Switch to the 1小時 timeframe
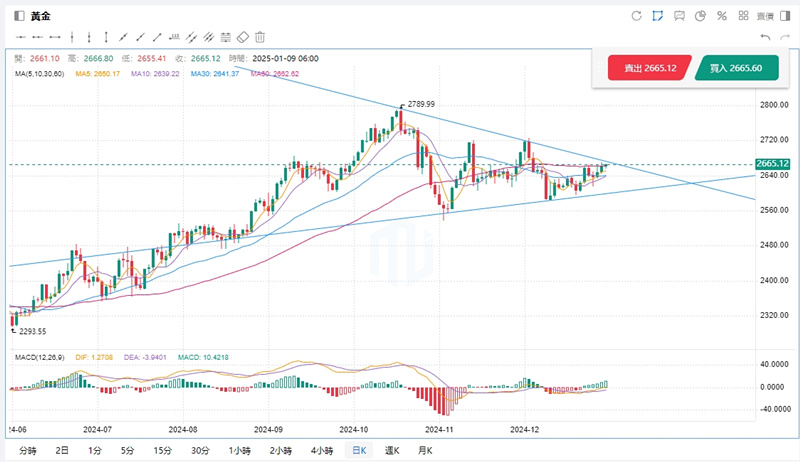The height and width of the screenshot is (462, 800). click(x=240, y=451)
